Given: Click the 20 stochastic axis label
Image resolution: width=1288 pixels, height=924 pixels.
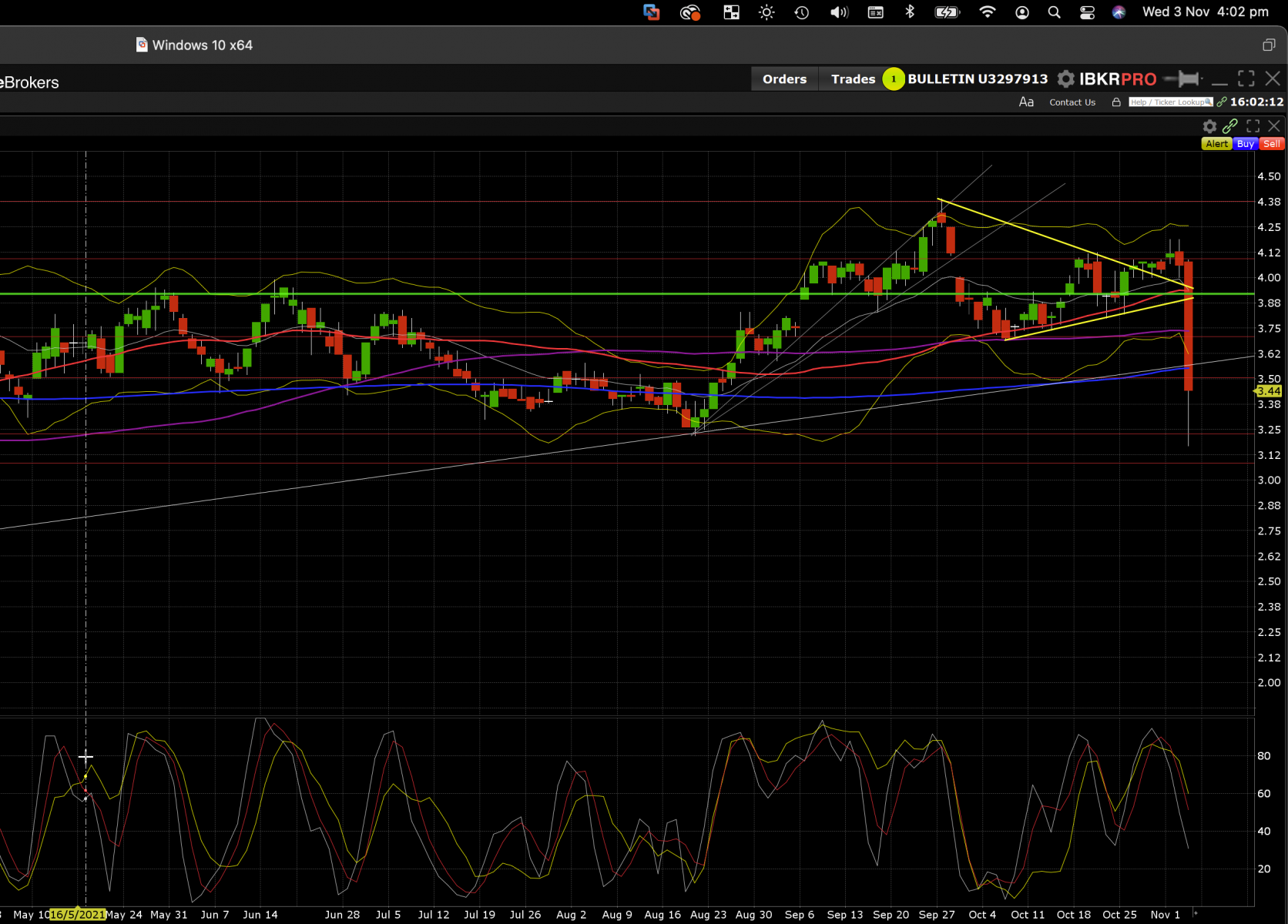Looking at the screenshot, I should 1264,869.
